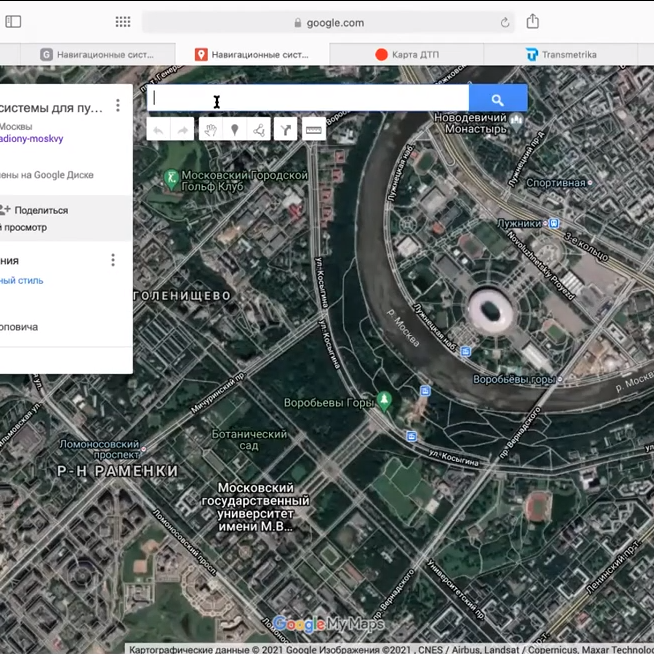Reload the page from the address bar
The image size is (654, 654).
tap(505, 22)
